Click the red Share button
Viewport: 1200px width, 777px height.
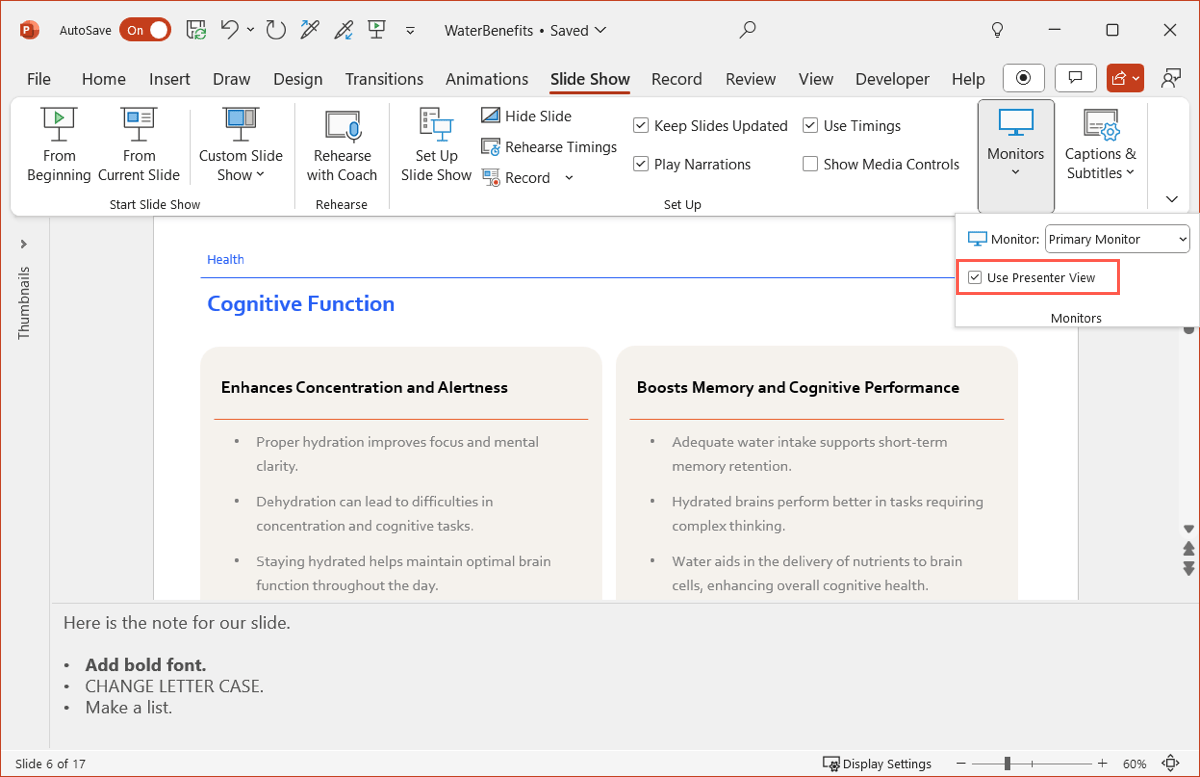1125,77
